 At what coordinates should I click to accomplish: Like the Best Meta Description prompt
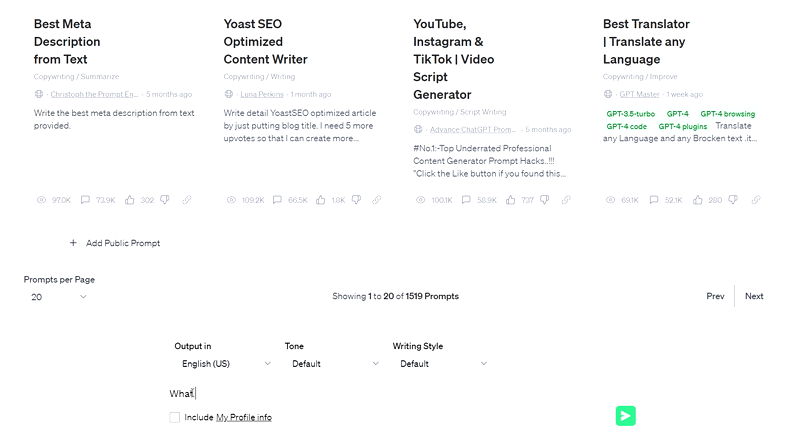(130, 200)
